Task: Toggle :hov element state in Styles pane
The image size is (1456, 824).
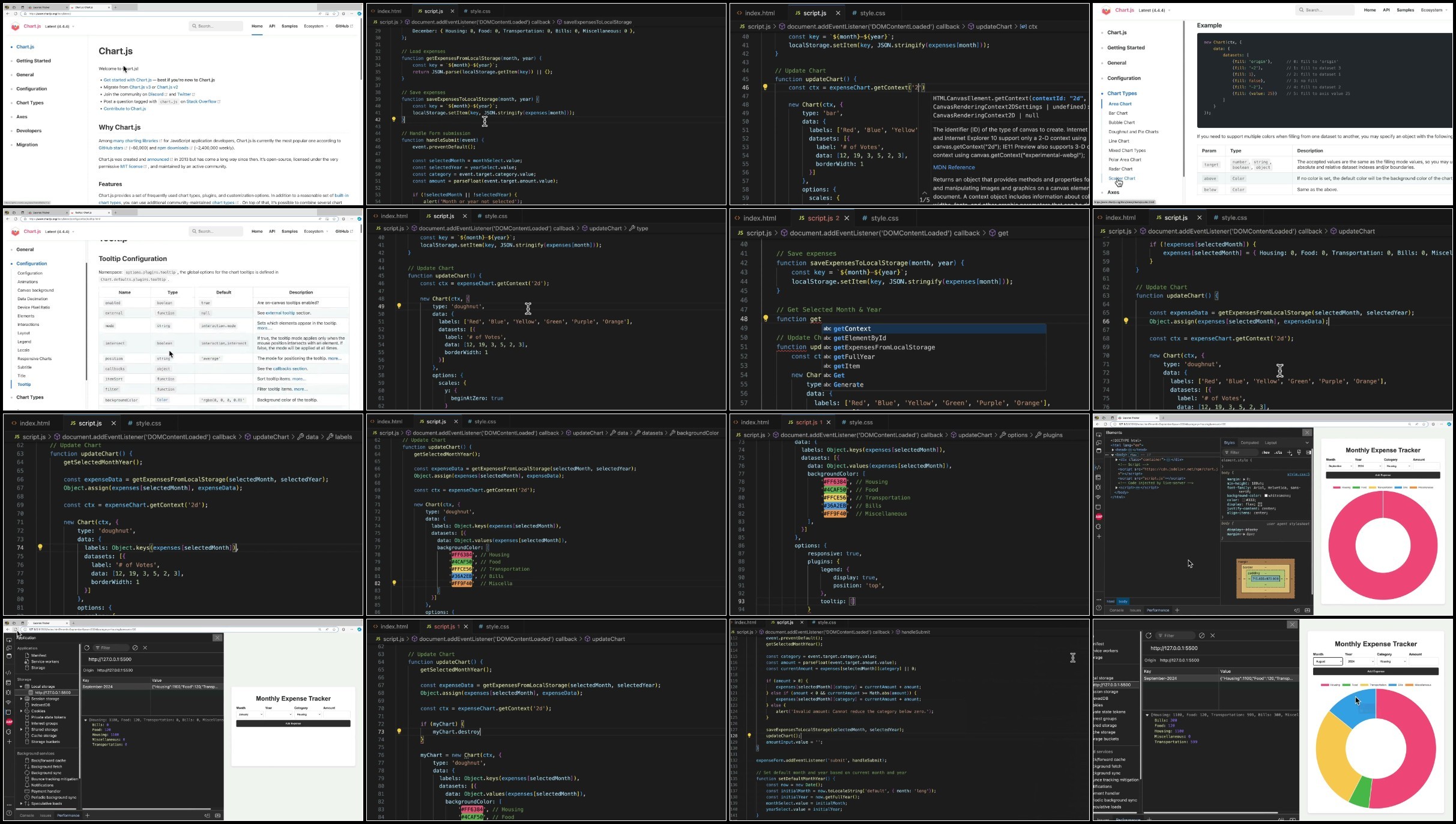Action: click(x=1266, y=453)
